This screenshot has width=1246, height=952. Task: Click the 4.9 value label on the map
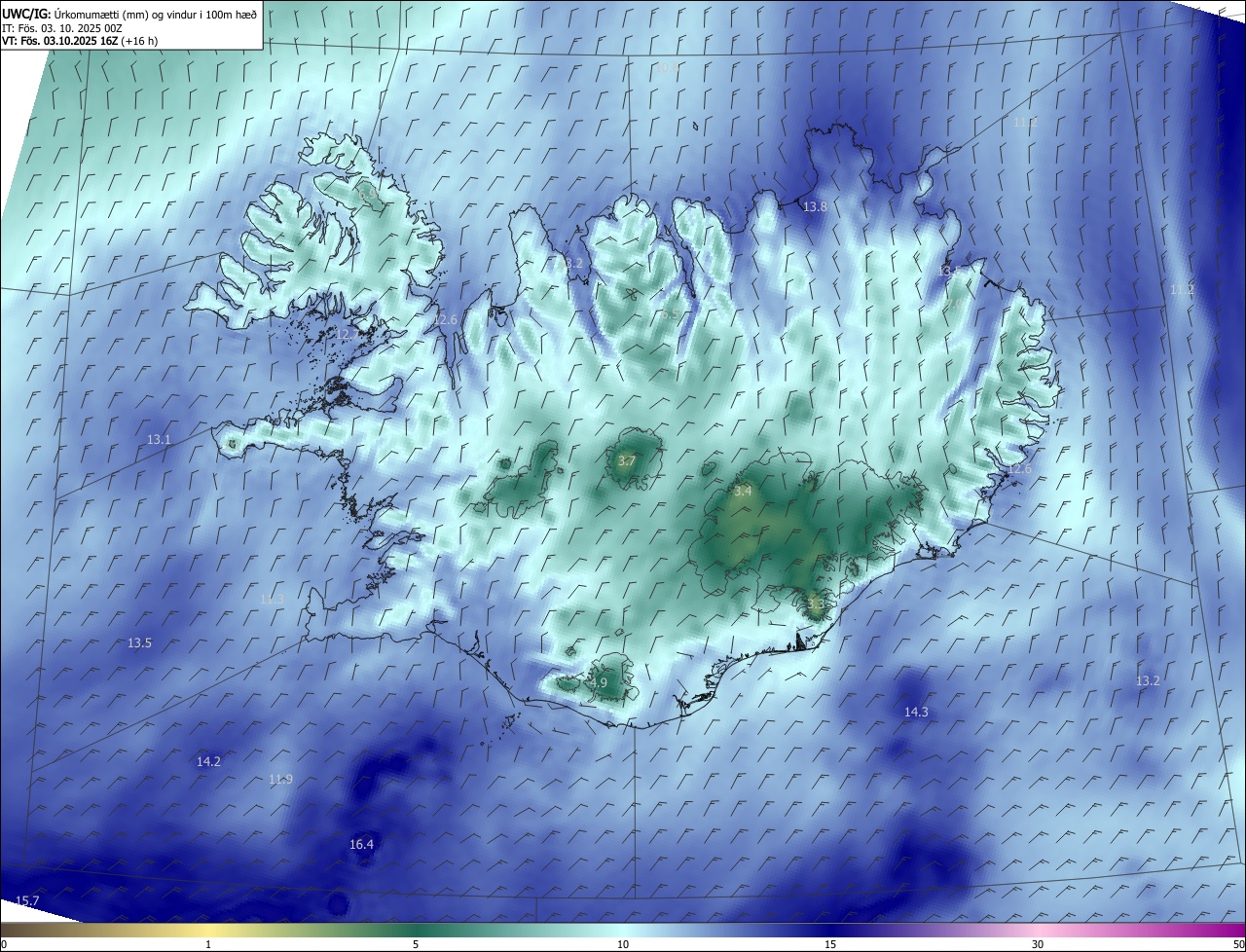coord(599,682)
